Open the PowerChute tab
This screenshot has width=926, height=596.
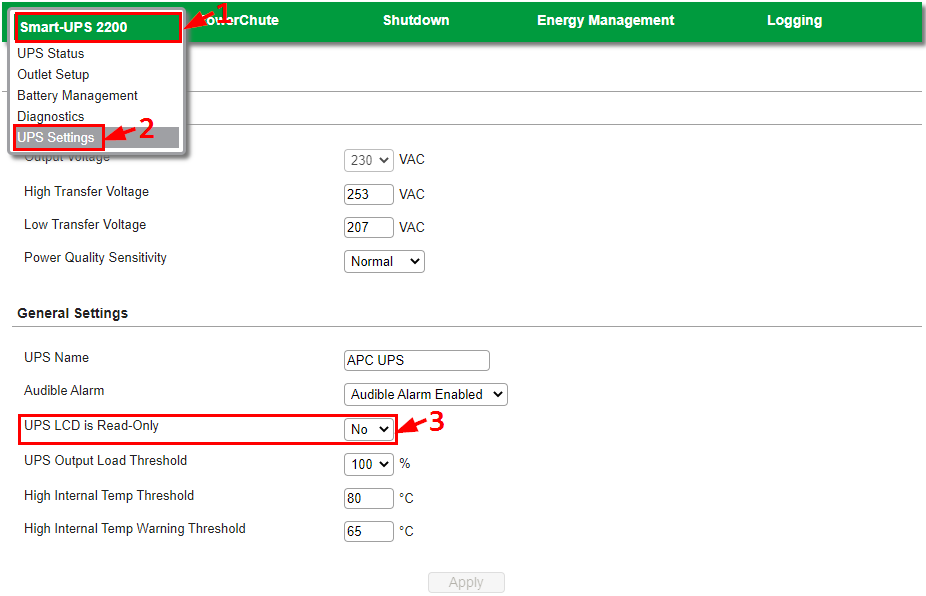point(239,20)
